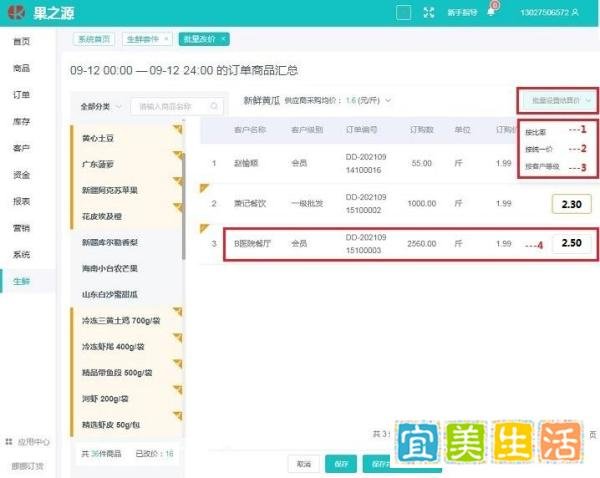
Task: Click the 55.00 quantity cell
Action: click(x=422, y=163)
